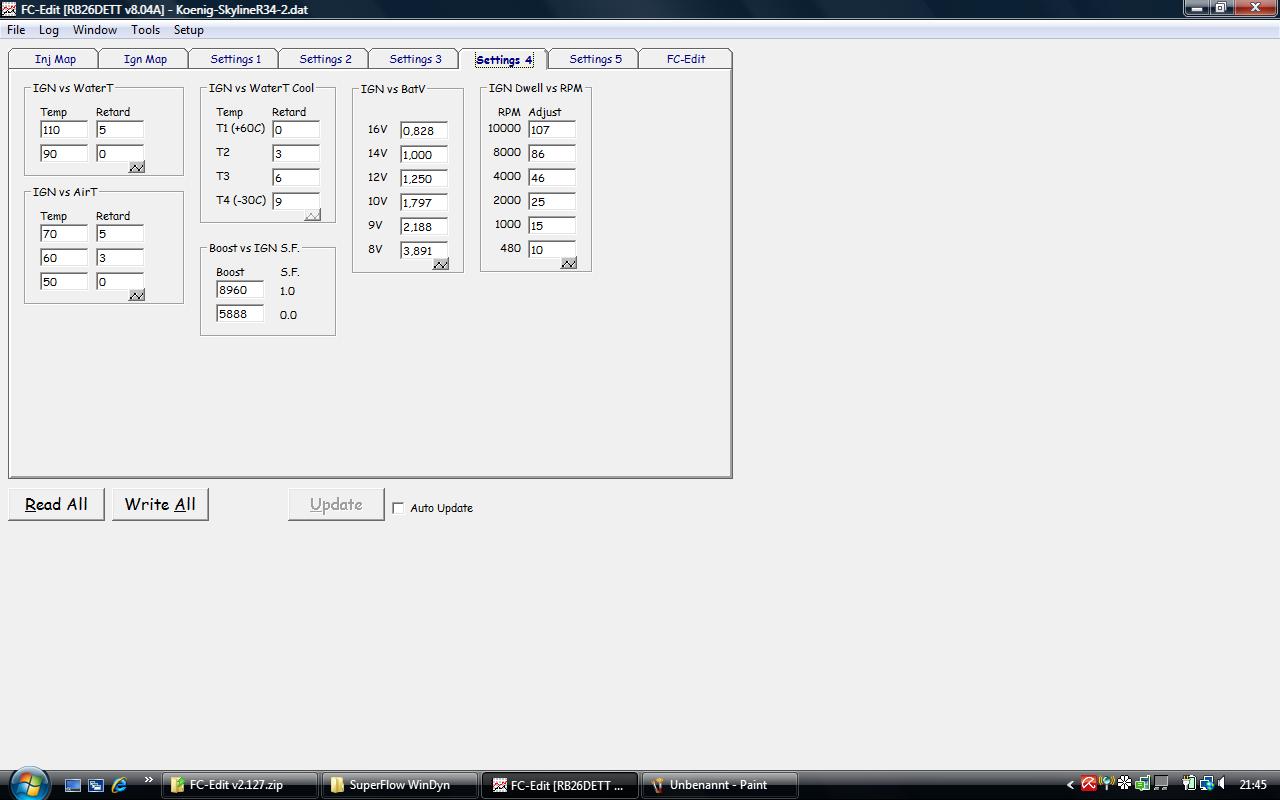Screen dimensions: 1280x800
Task: Select the 10000 RPM dwell adjust field
Action: tap(552, 130)
